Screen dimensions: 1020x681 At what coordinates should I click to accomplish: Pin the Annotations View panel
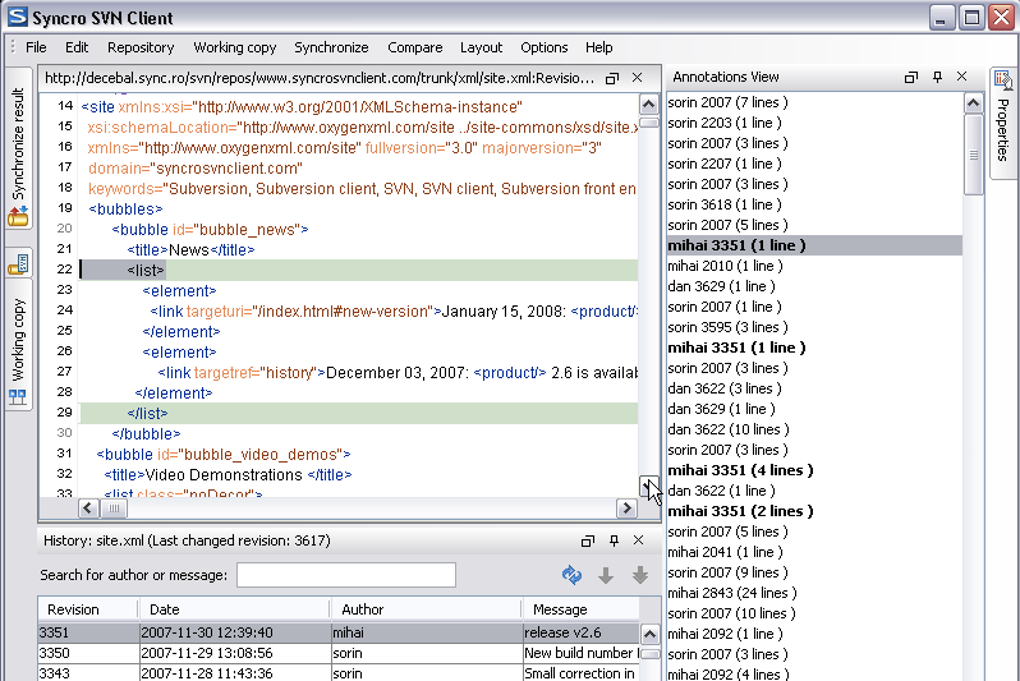click(937, 77)
